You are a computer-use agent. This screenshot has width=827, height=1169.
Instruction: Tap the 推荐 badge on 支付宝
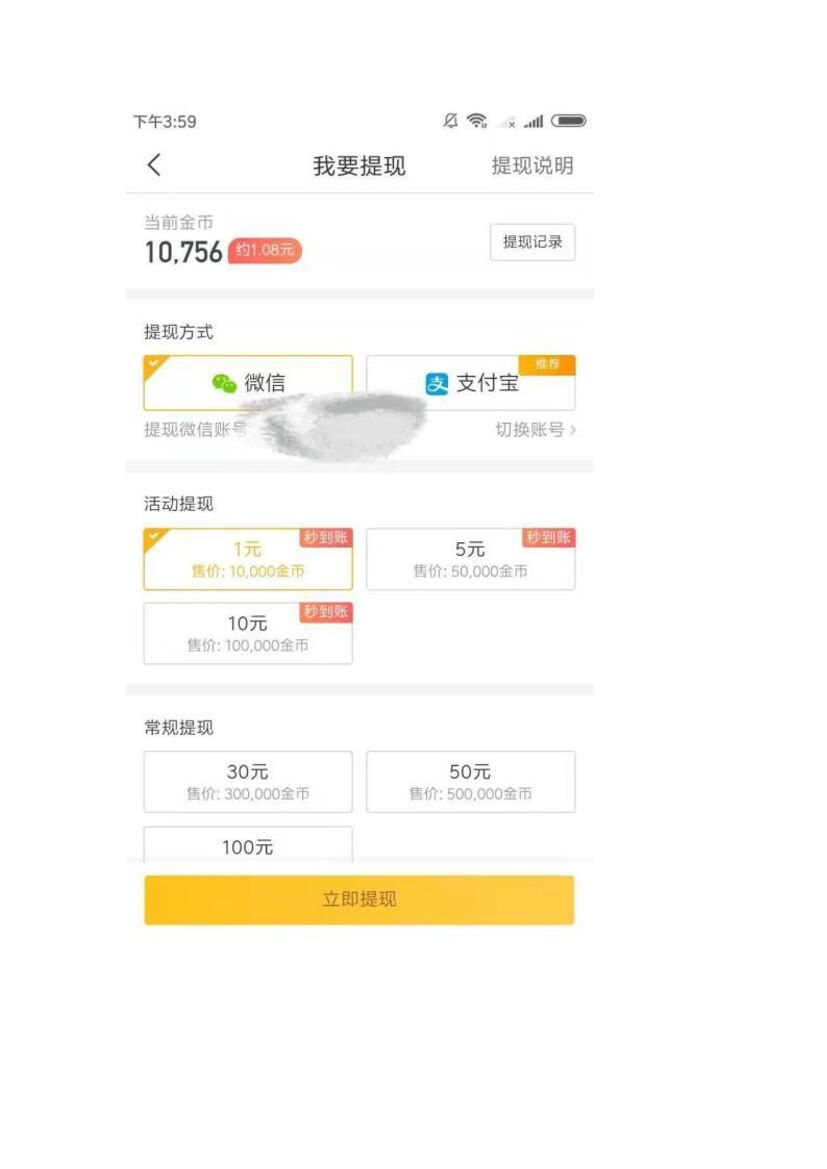click(x=547, y=364)
